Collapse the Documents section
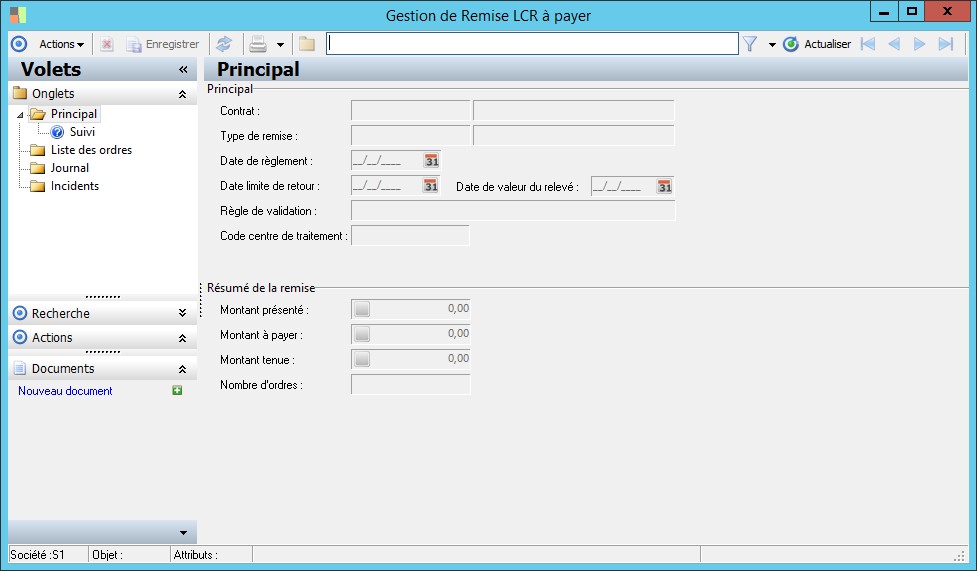Viewport: 977px width, 571px height. pyautogui.click(x=183, y=369)
